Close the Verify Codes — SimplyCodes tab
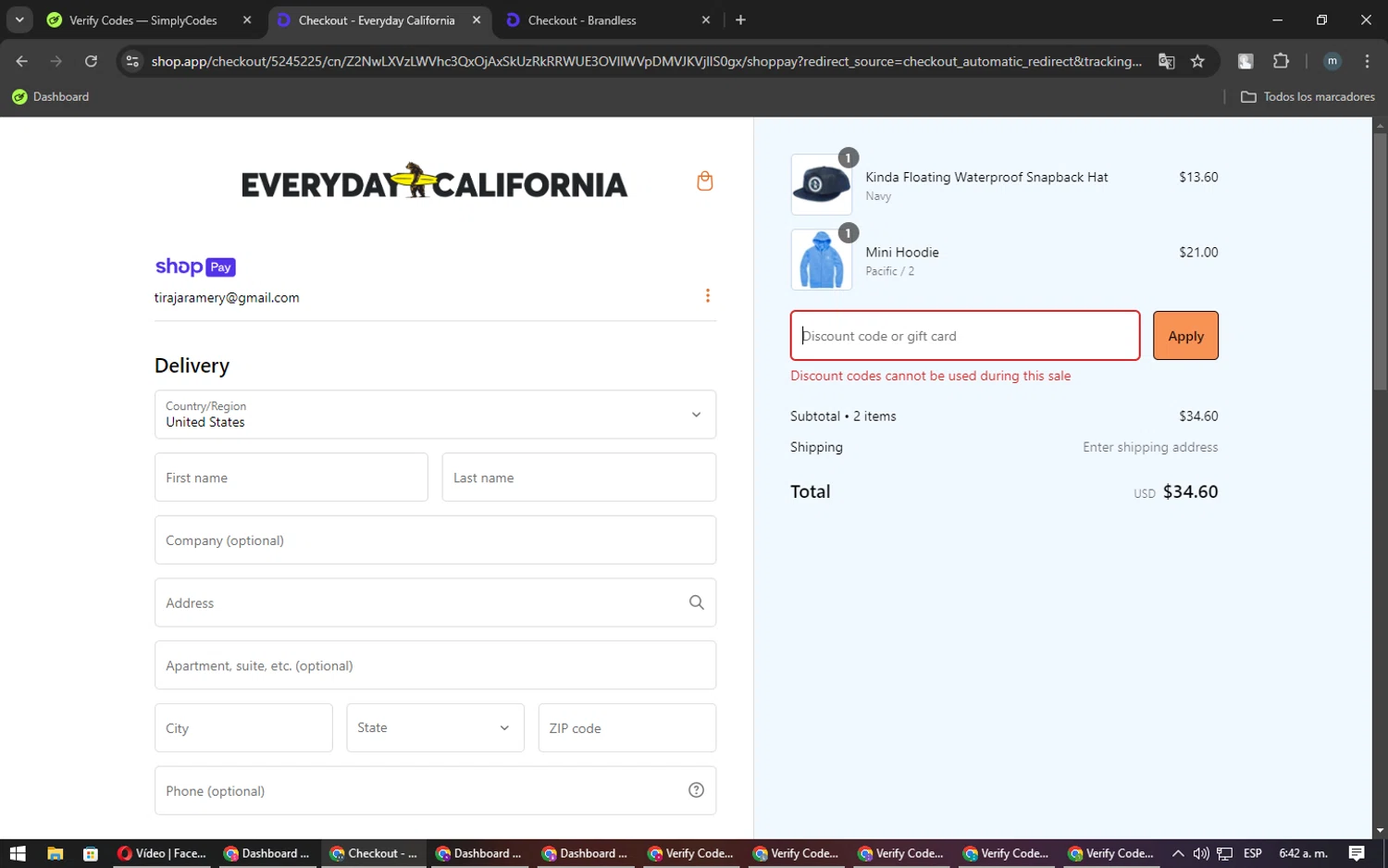The image size is (1388, 868). pyautogui.click(x=247, y=19)
